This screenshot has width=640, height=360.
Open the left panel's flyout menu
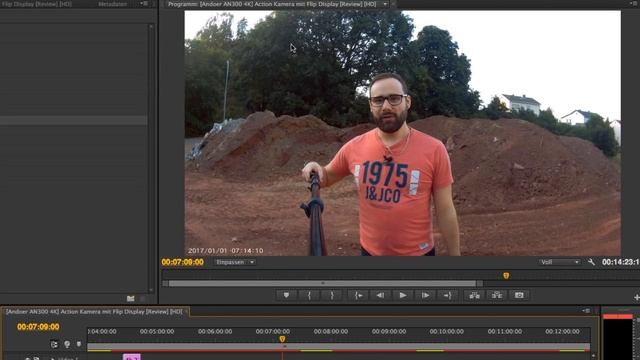[144, 4]
